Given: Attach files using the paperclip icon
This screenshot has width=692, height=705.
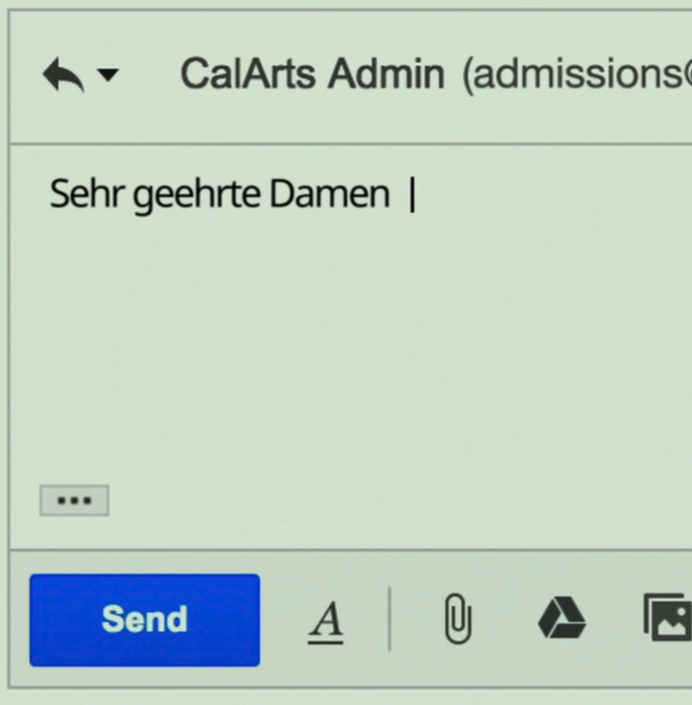Looking at the screenshot, I should tap(457, 621).
